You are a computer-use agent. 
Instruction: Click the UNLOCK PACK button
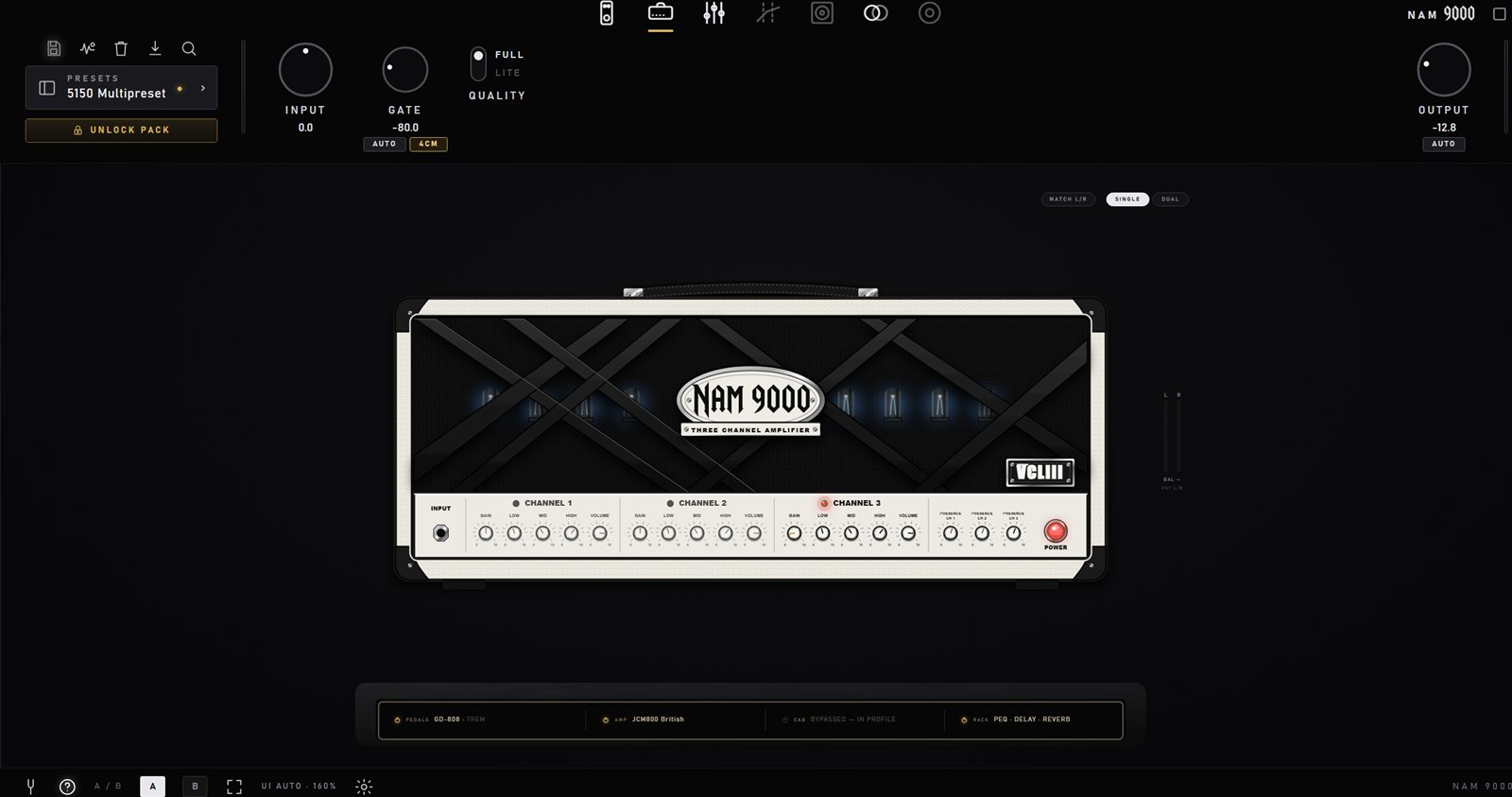pos(121,130)
